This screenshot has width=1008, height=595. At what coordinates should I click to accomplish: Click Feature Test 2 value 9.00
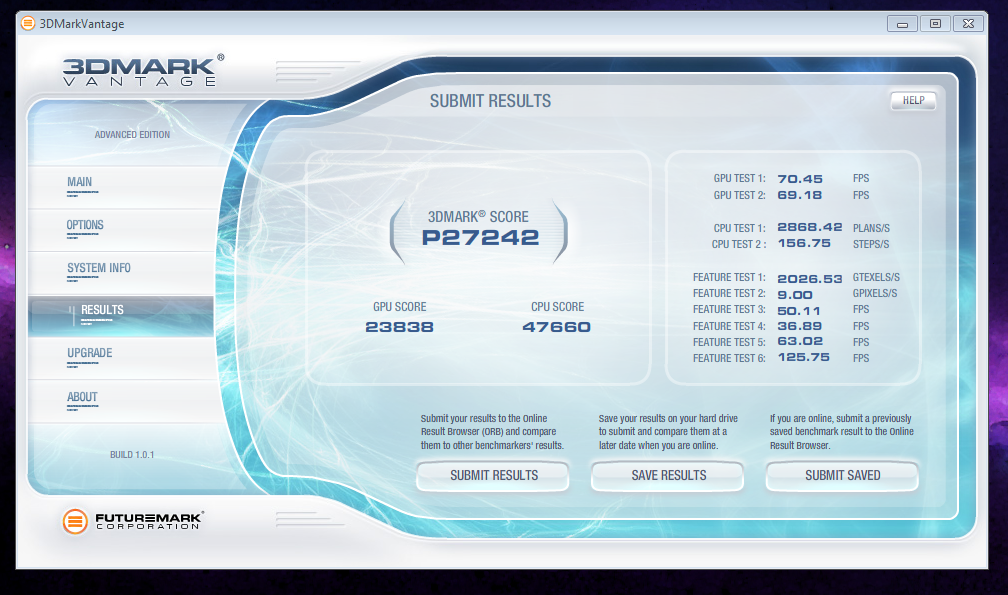795,295
